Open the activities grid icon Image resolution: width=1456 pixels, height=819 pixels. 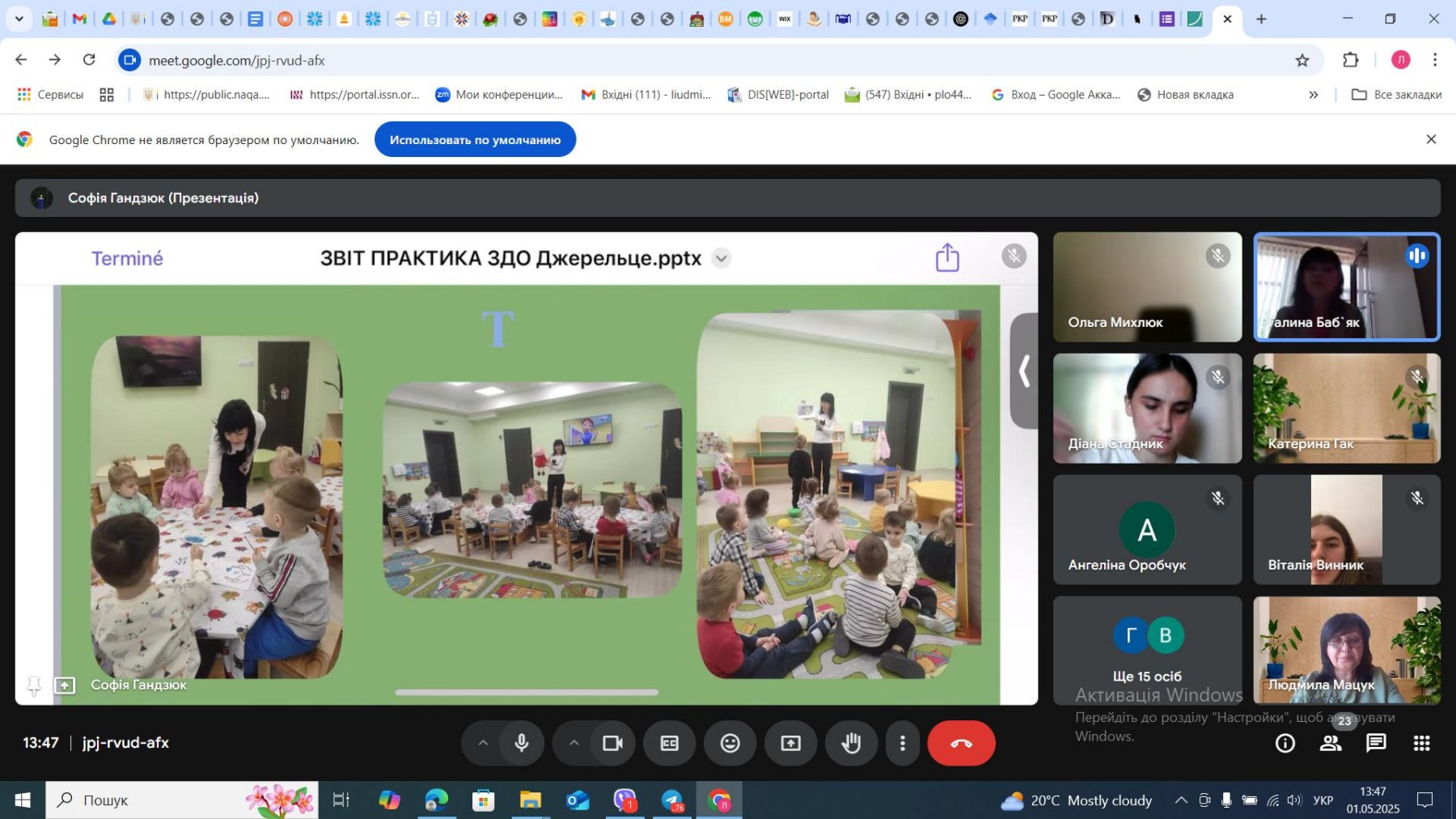pyautogui.click(x=1421, y=743)
